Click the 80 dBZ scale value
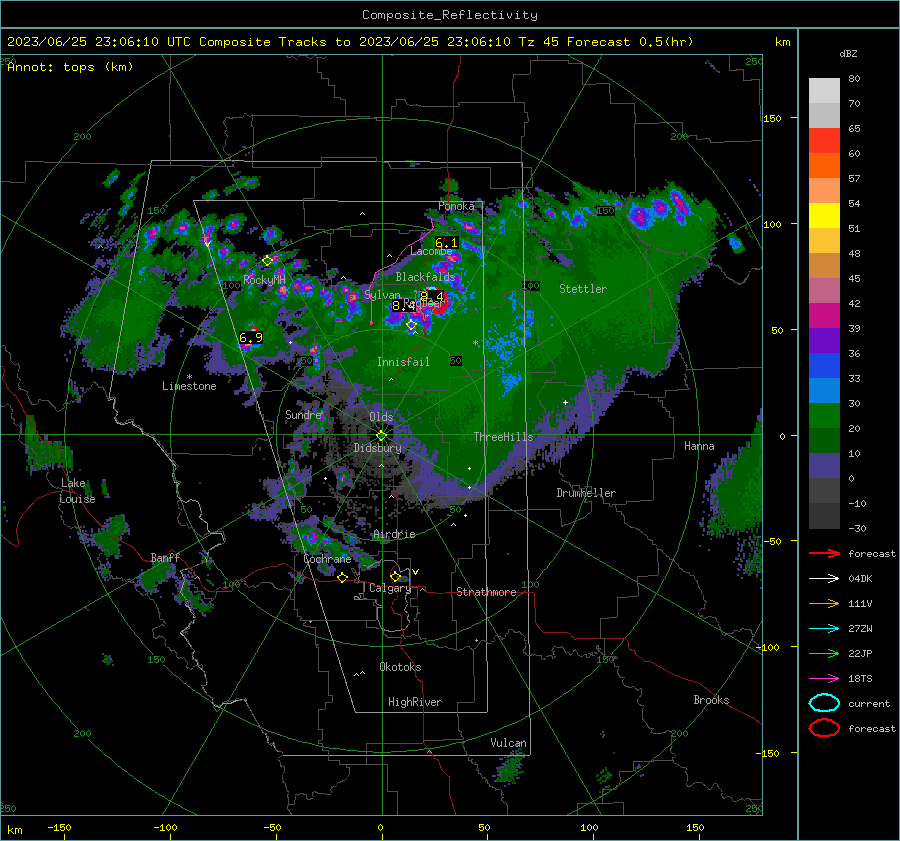Screen dimensions: 900x841 (854, 79)
